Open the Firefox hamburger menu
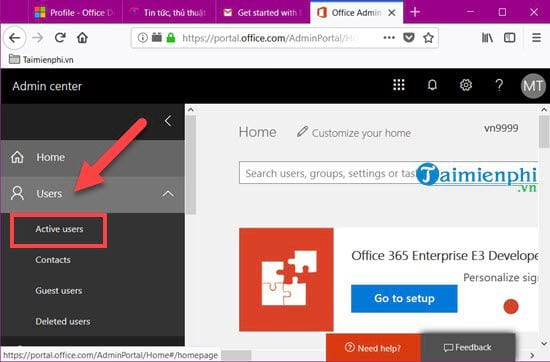Viewport: 550px width, 362px height. pos(536,38)
